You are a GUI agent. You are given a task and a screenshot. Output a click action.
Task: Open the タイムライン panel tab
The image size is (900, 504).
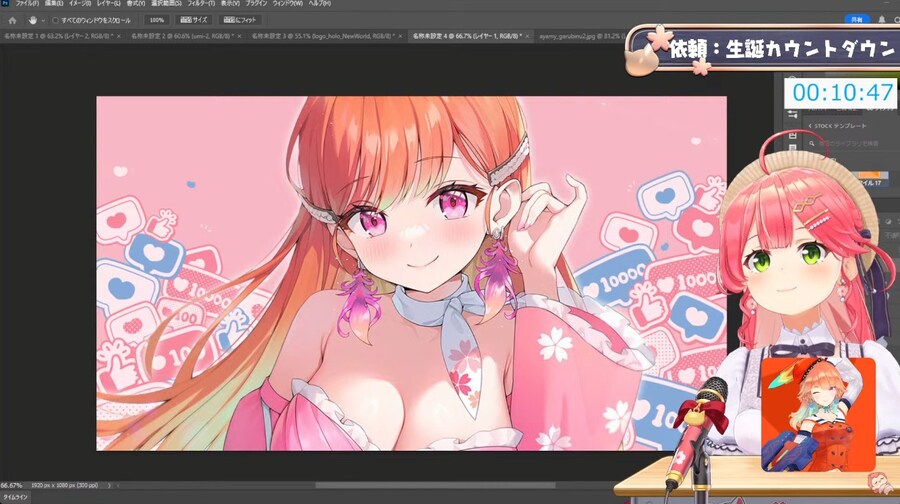click(x=15, y=497)
